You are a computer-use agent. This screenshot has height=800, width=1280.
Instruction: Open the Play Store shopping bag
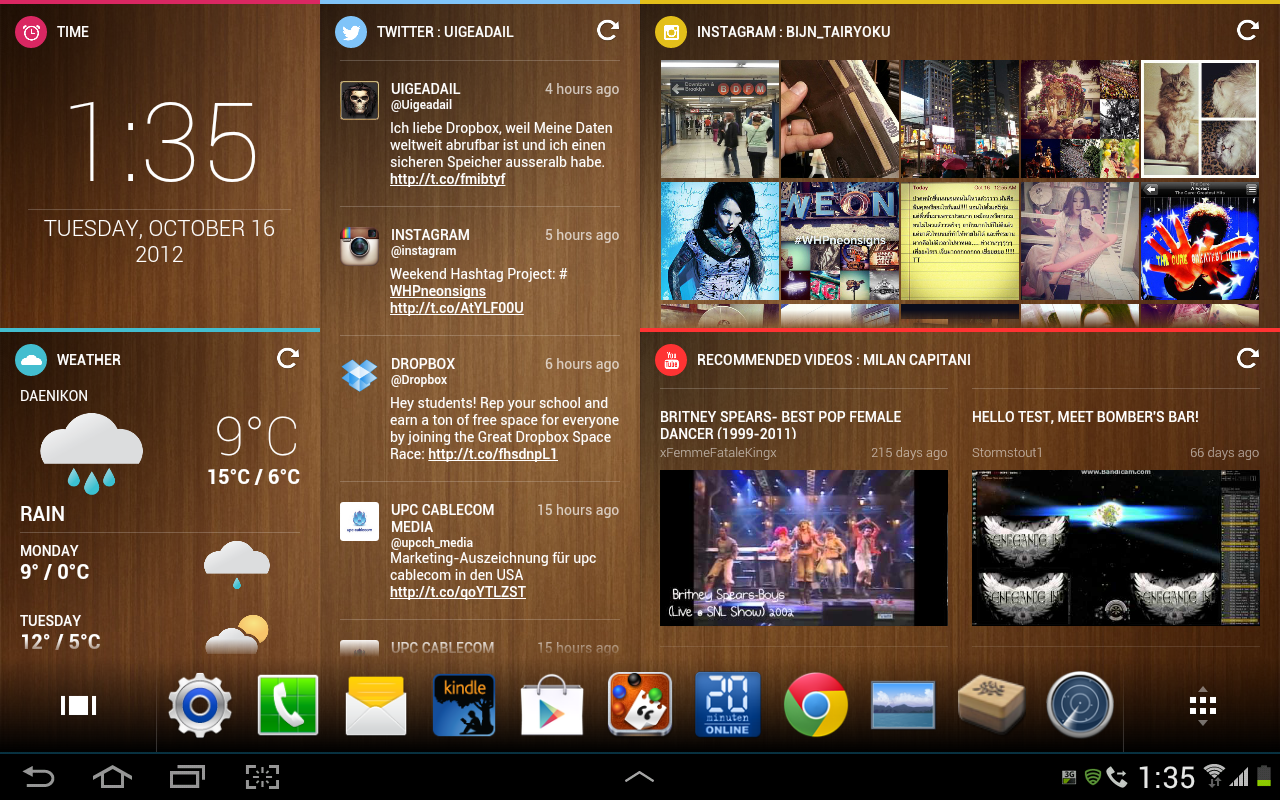tap(552, 705)
